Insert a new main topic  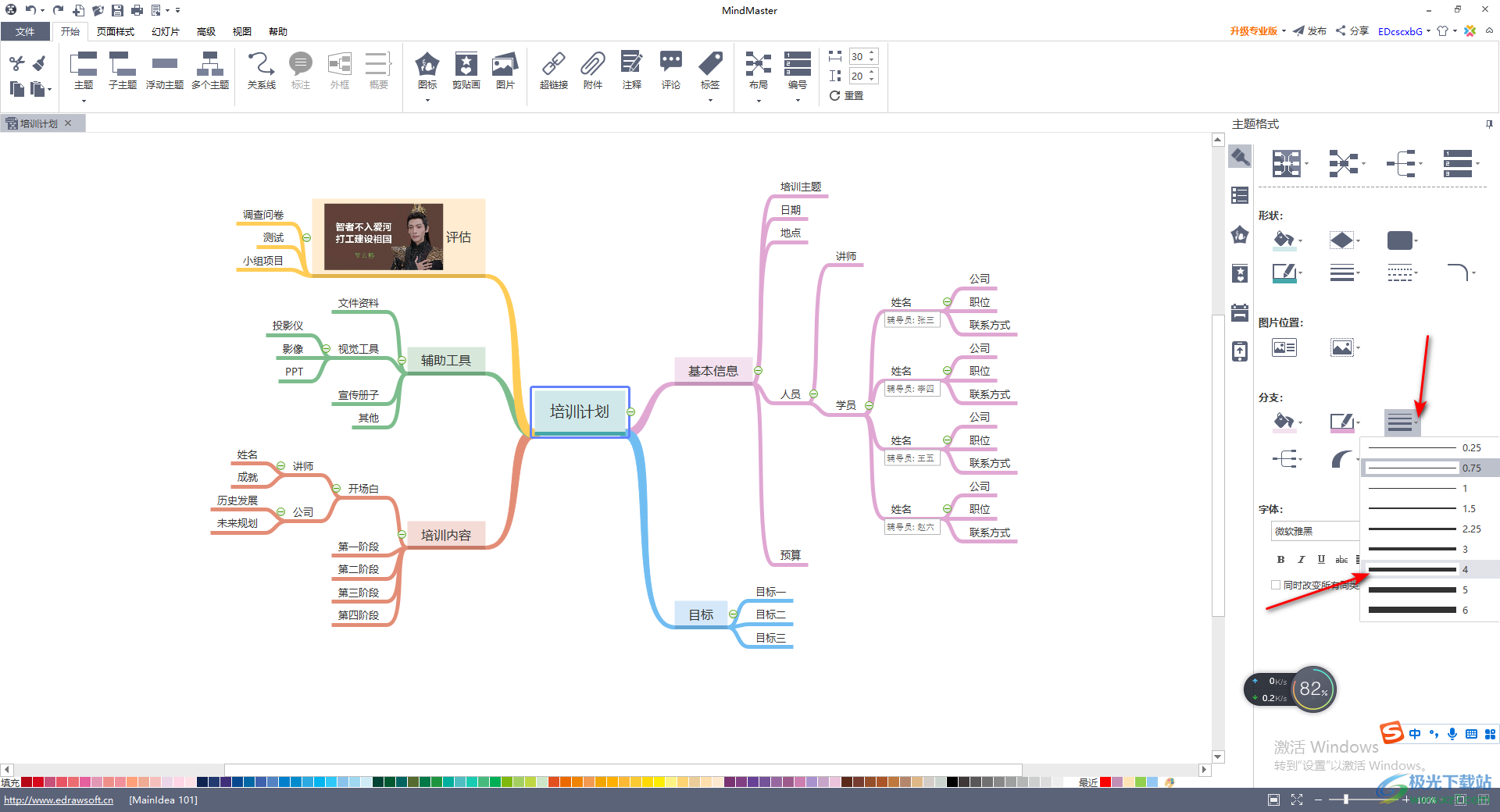(x=84, y=70)
